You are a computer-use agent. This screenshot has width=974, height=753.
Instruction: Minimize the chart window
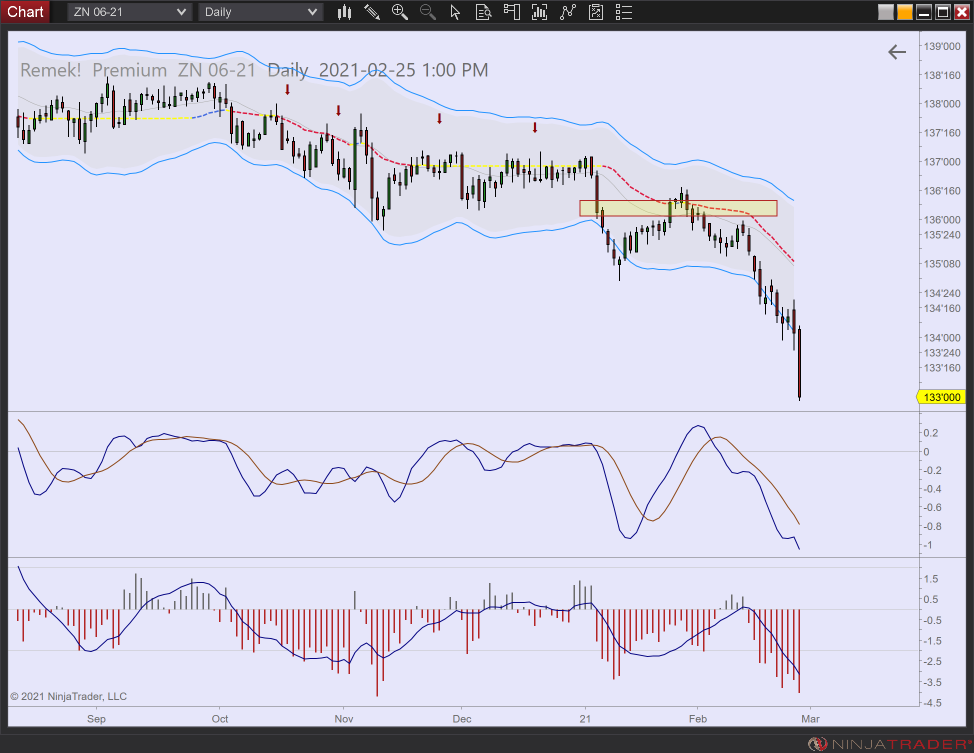pyautogui.click(x=924, y=12)
